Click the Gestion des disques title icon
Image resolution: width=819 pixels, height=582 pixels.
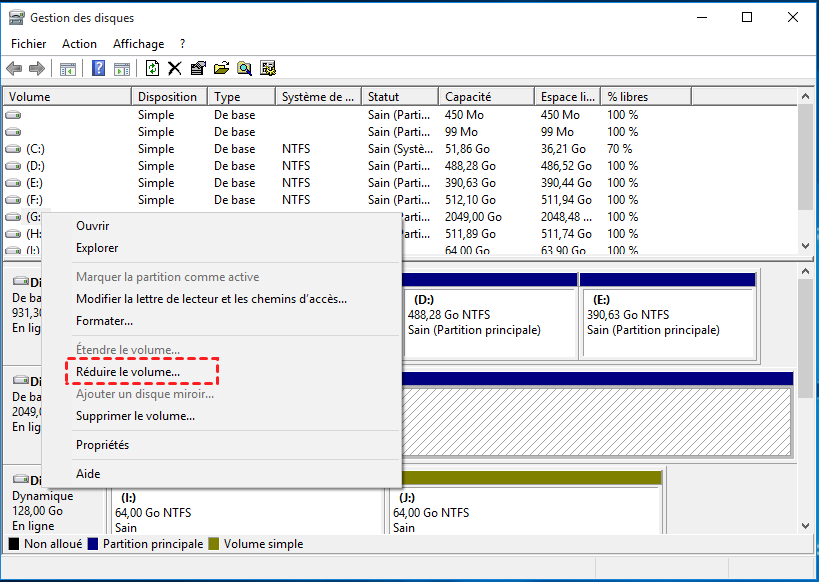click(17, 18)
